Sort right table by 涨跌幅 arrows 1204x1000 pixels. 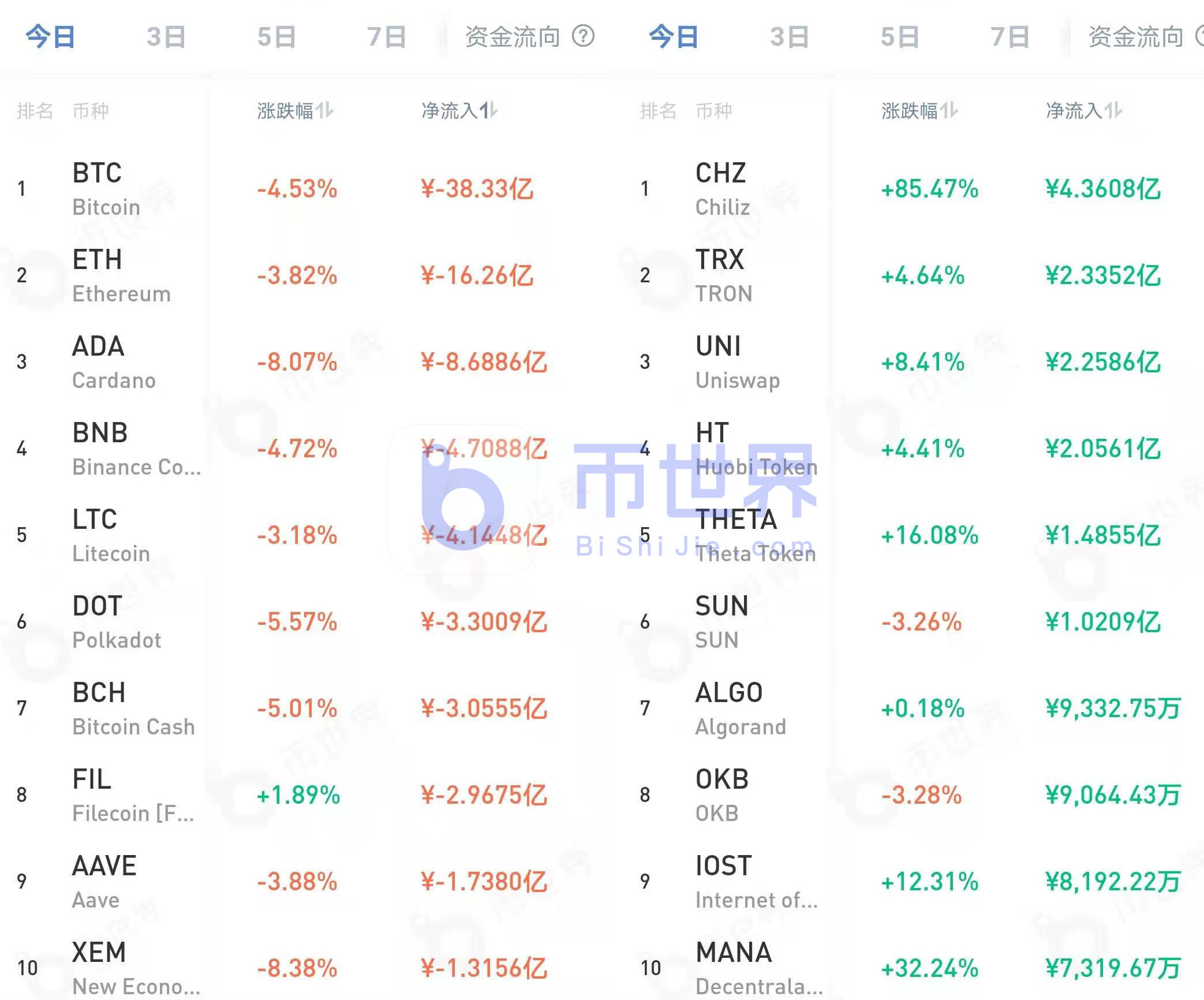tap(949, 110)
